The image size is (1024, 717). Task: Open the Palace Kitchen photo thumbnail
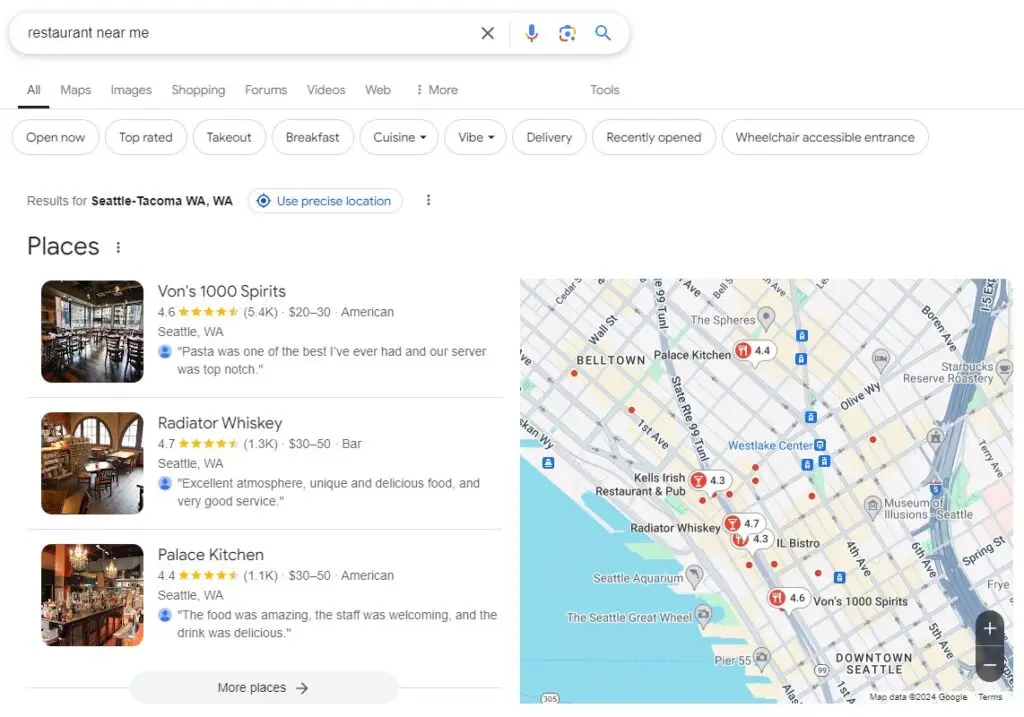[x=92, y=596]
